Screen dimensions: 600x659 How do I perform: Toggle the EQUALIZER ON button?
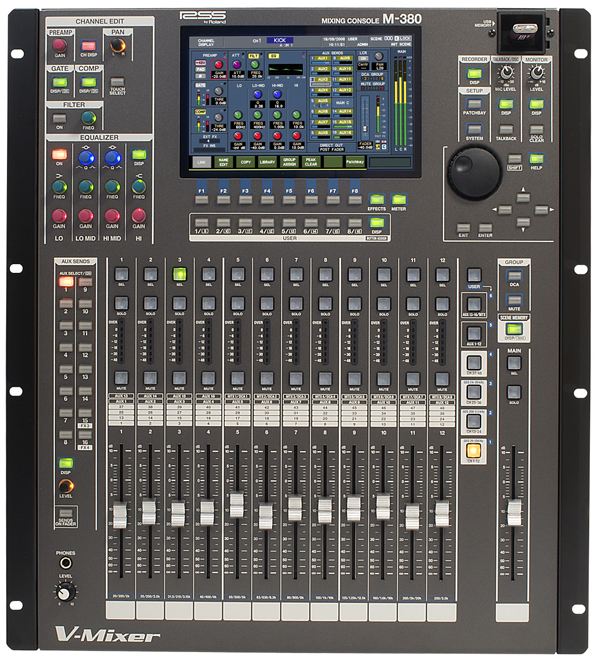60,154
